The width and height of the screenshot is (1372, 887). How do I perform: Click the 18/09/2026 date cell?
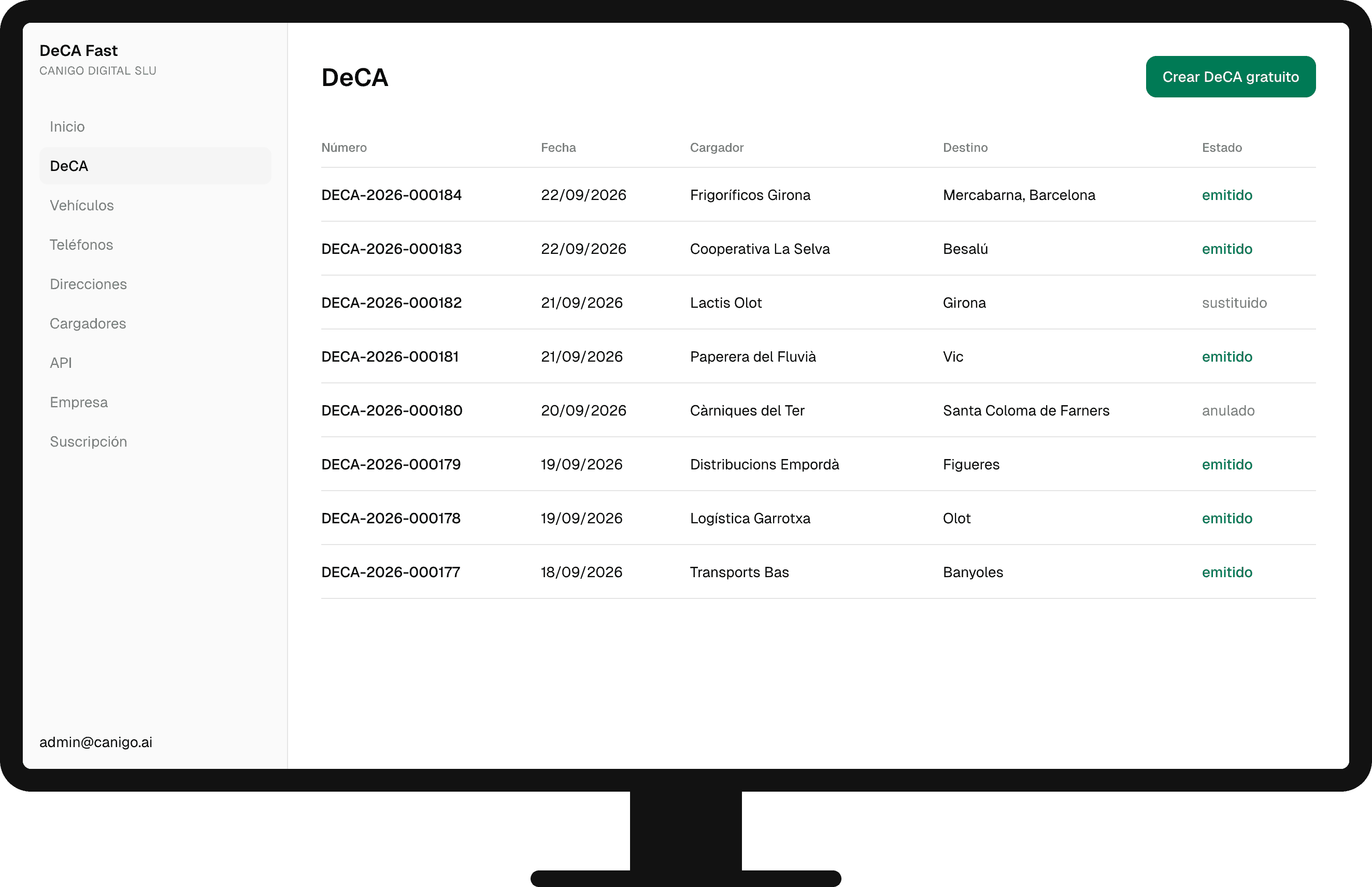tap(582, 572)
